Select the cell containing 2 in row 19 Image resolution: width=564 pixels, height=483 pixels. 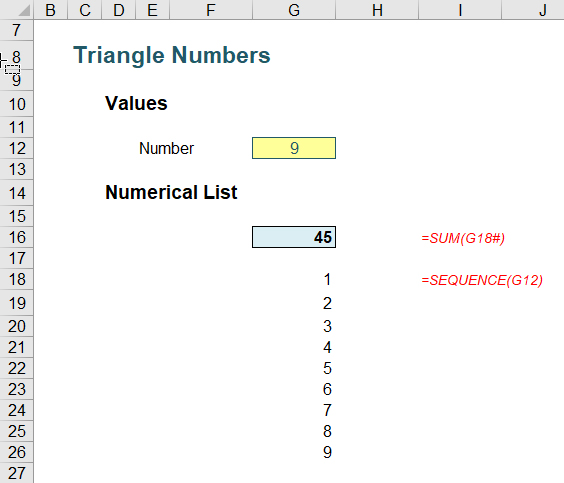(x=294, y=303)
